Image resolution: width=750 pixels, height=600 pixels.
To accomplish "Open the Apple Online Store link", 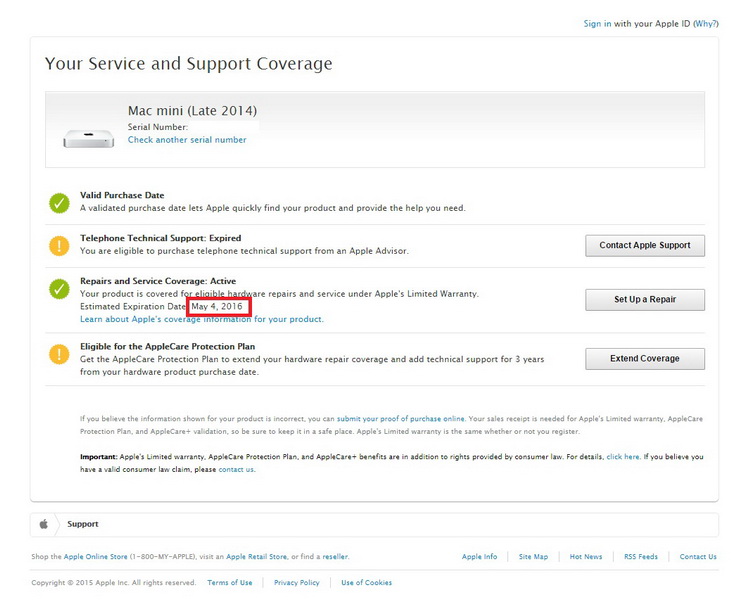I will (x=99, y=557).
